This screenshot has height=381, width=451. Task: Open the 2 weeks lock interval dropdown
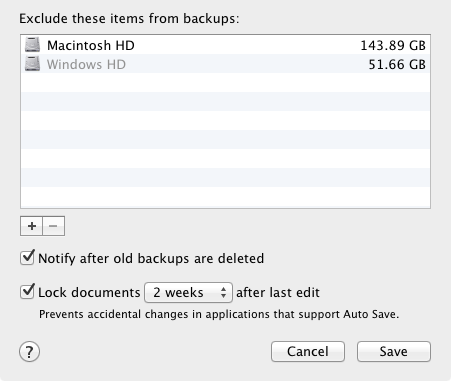pyautogui.click(x=188, y=293)
